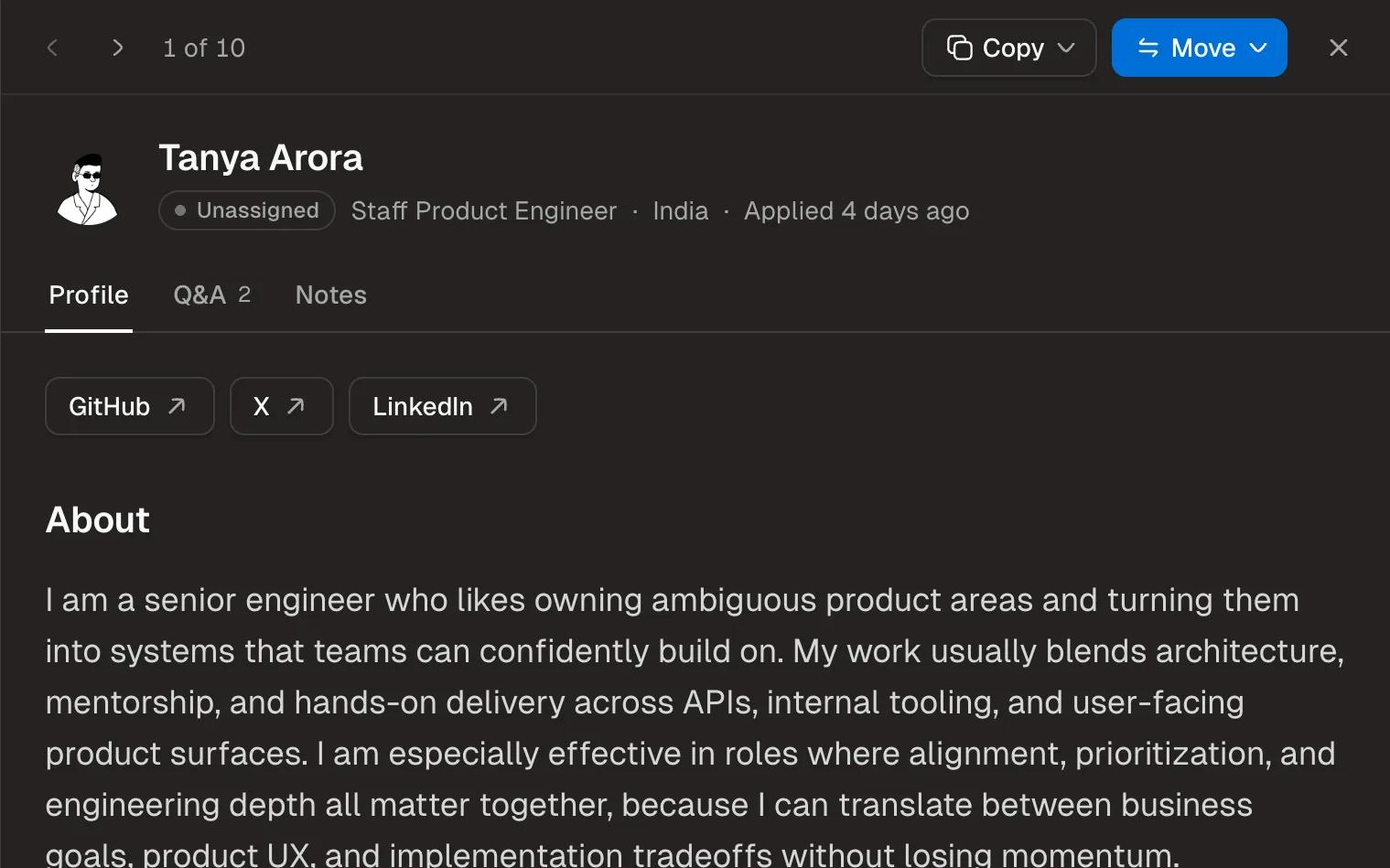Go to the previous candidate arrow

coord(52,48)
